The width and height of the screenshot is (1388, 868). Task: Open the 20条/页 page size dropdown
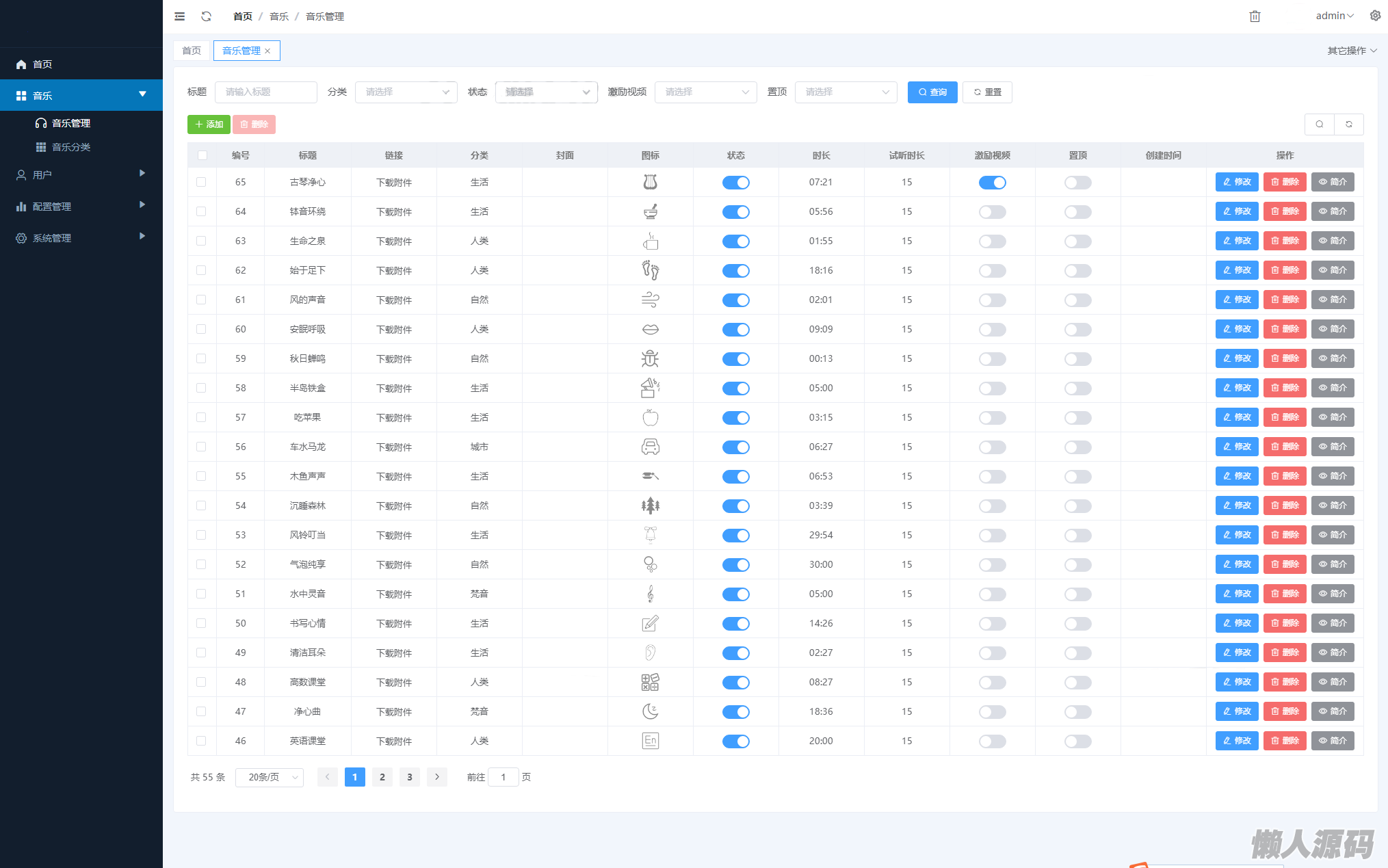click(270, 777)
